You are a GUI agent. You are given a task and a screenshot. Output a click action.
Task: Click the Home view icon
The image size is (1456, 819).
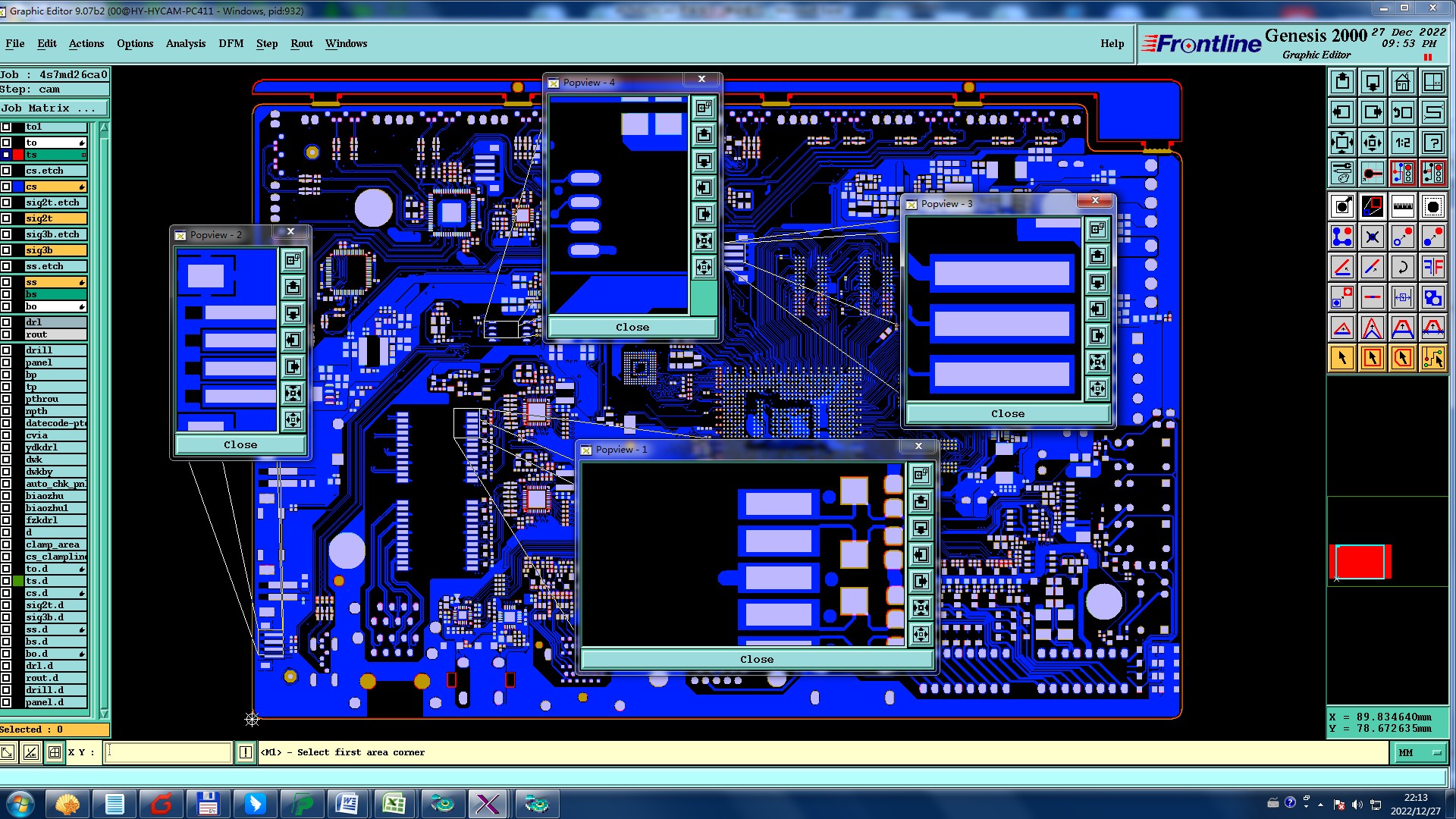tap(1402, 82)
